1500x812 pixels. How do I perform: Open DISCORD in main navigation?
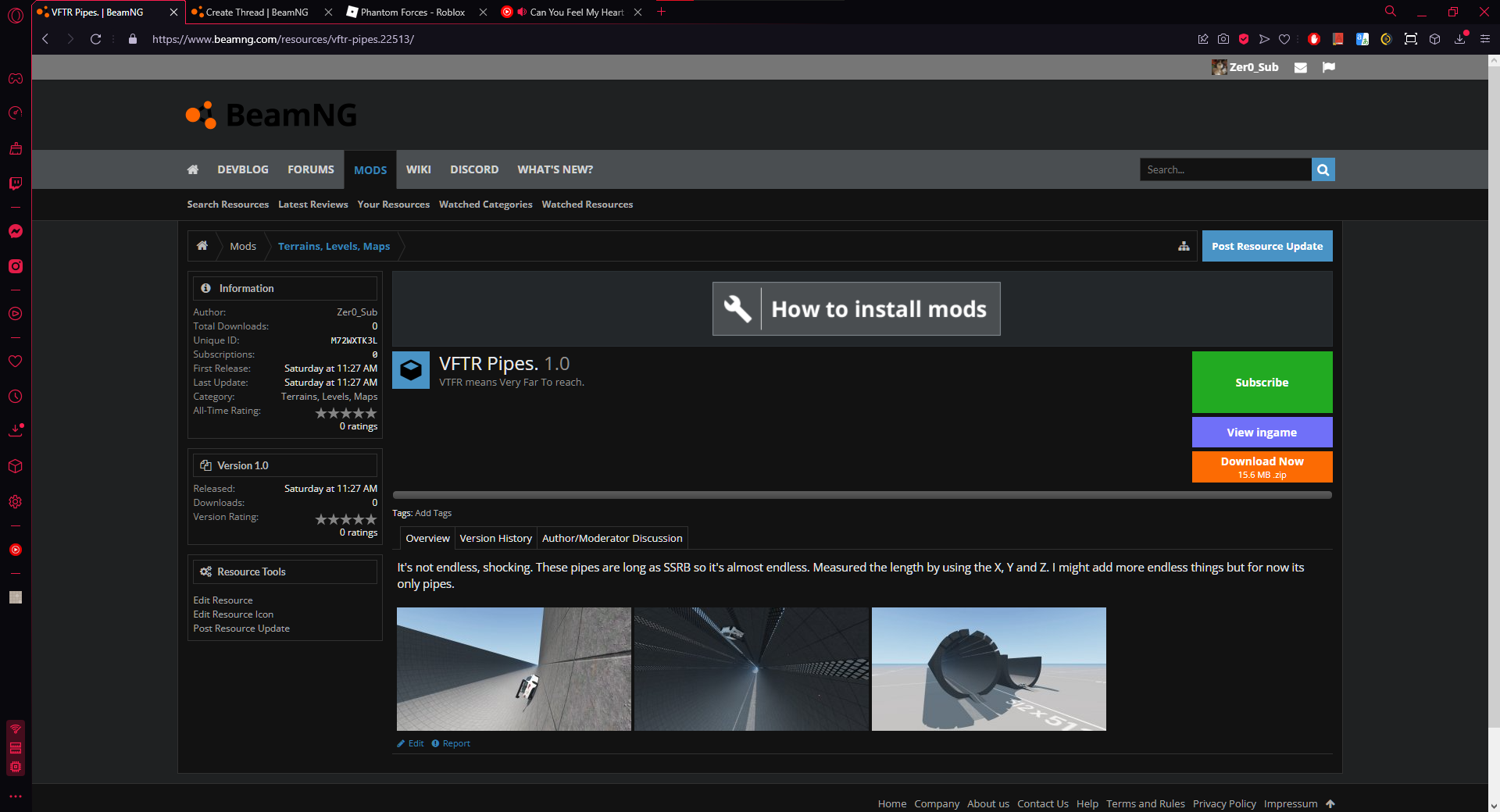[474, 169]
